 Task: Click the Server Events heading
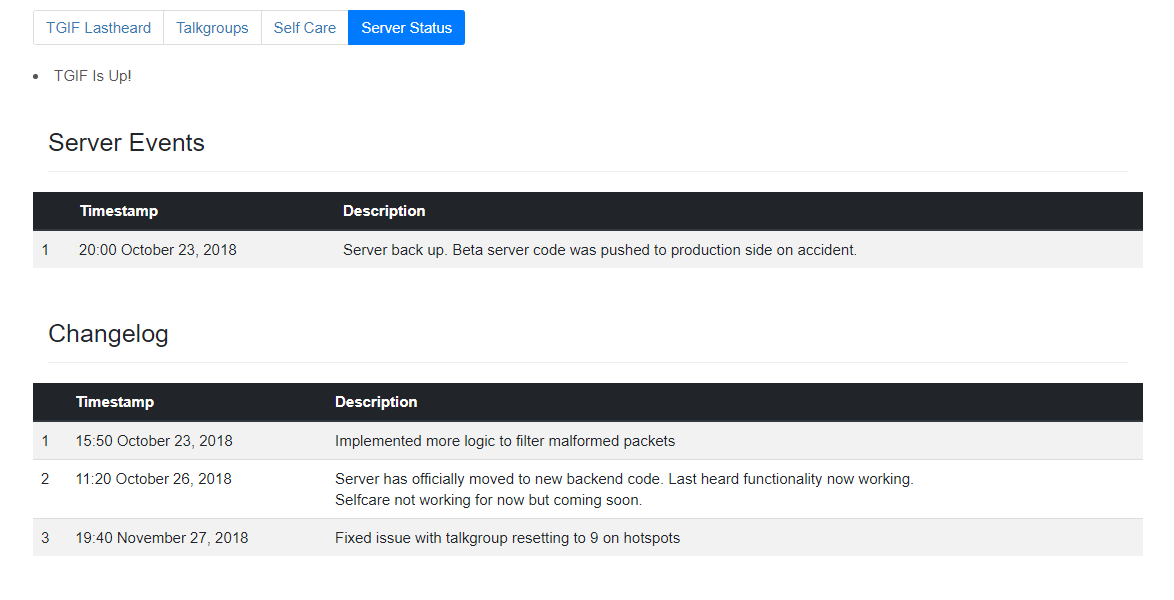(x=126, y=143)
